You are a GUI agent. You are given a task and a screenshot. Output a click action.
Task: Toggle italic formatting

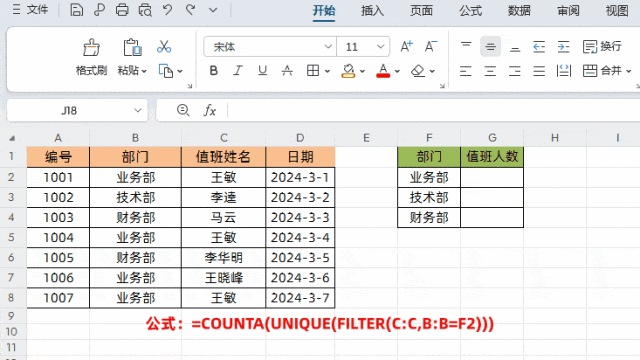(x=238, y=71)
